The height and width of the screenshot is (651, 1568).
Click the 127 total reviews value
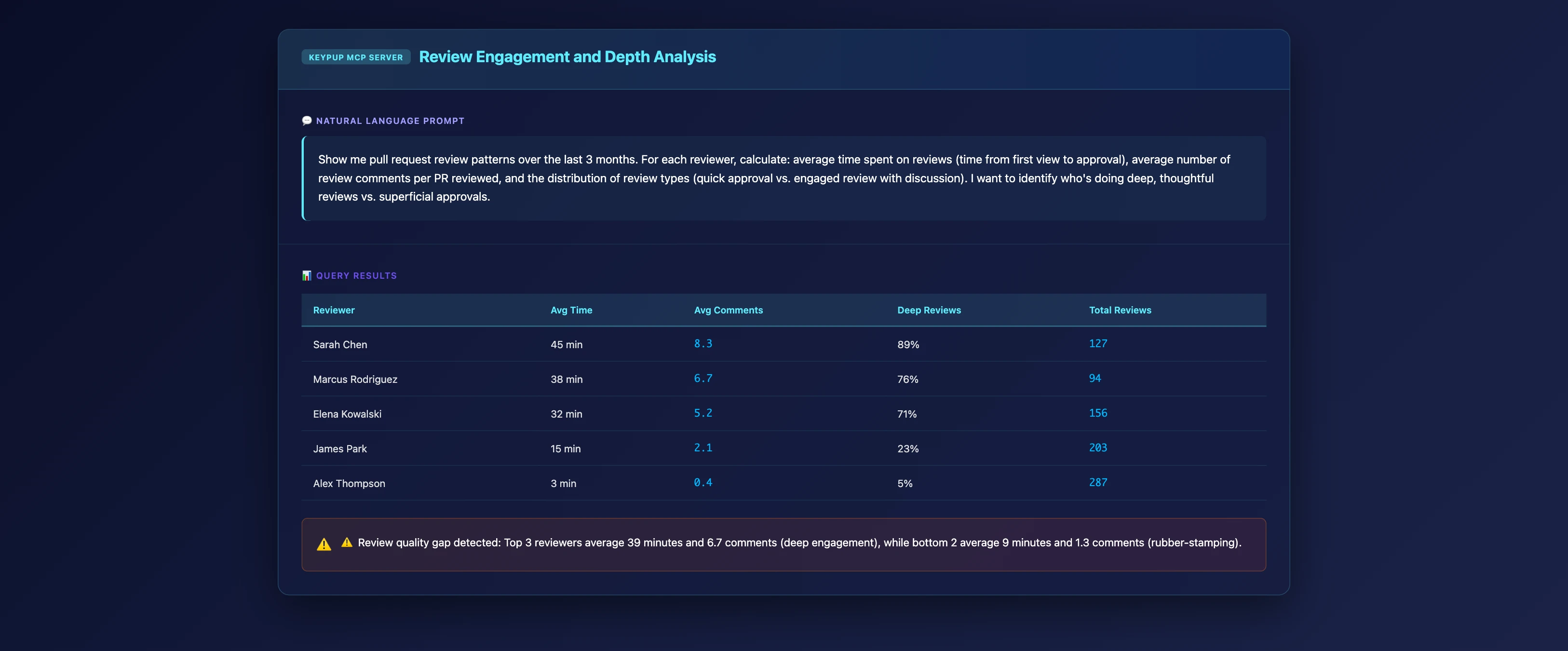(x=1098, y=343)
